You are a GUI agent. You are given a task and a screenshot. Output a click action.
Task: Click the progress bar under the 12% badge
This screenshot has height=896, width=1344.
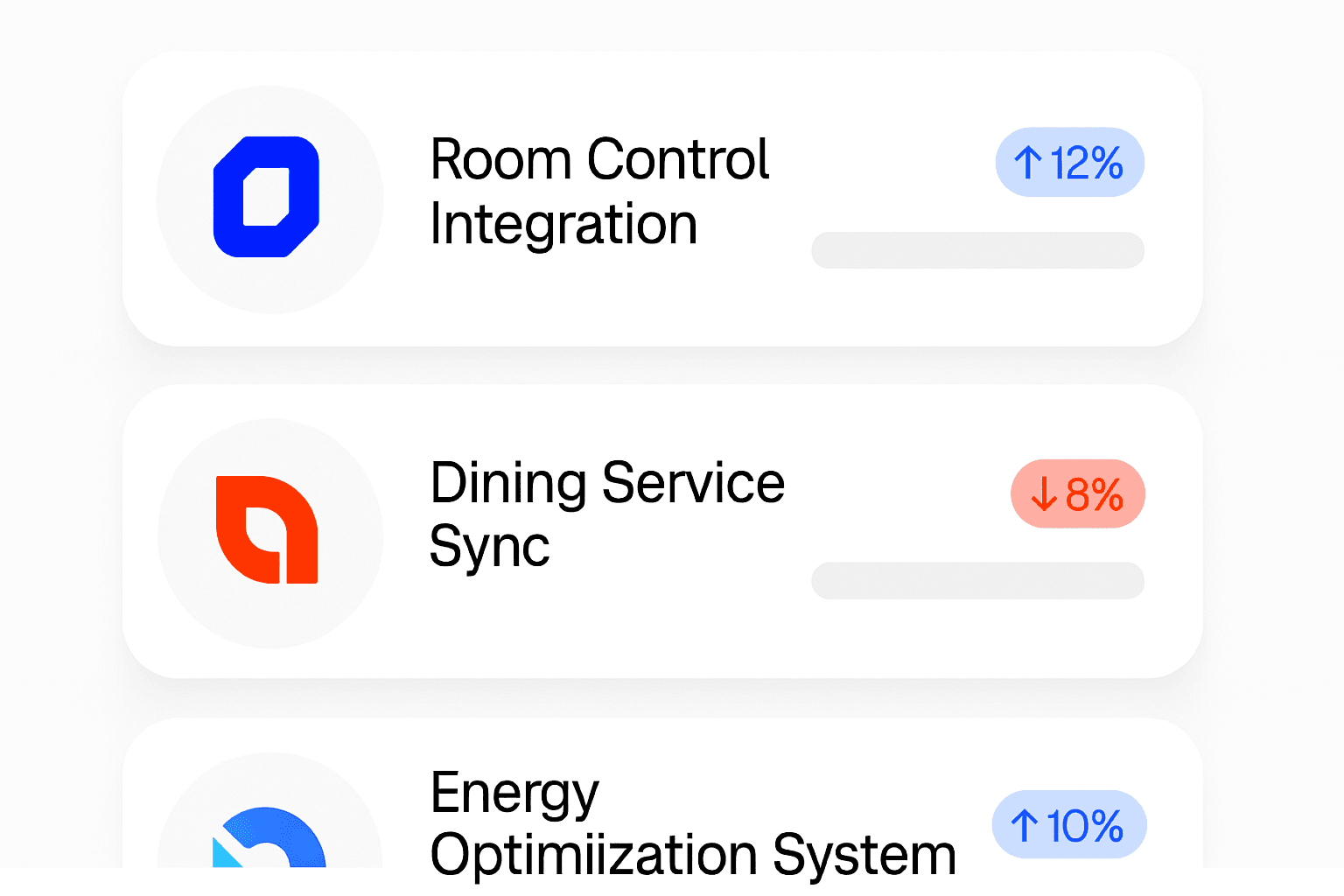pyautogui.click(x=977, y=250)
